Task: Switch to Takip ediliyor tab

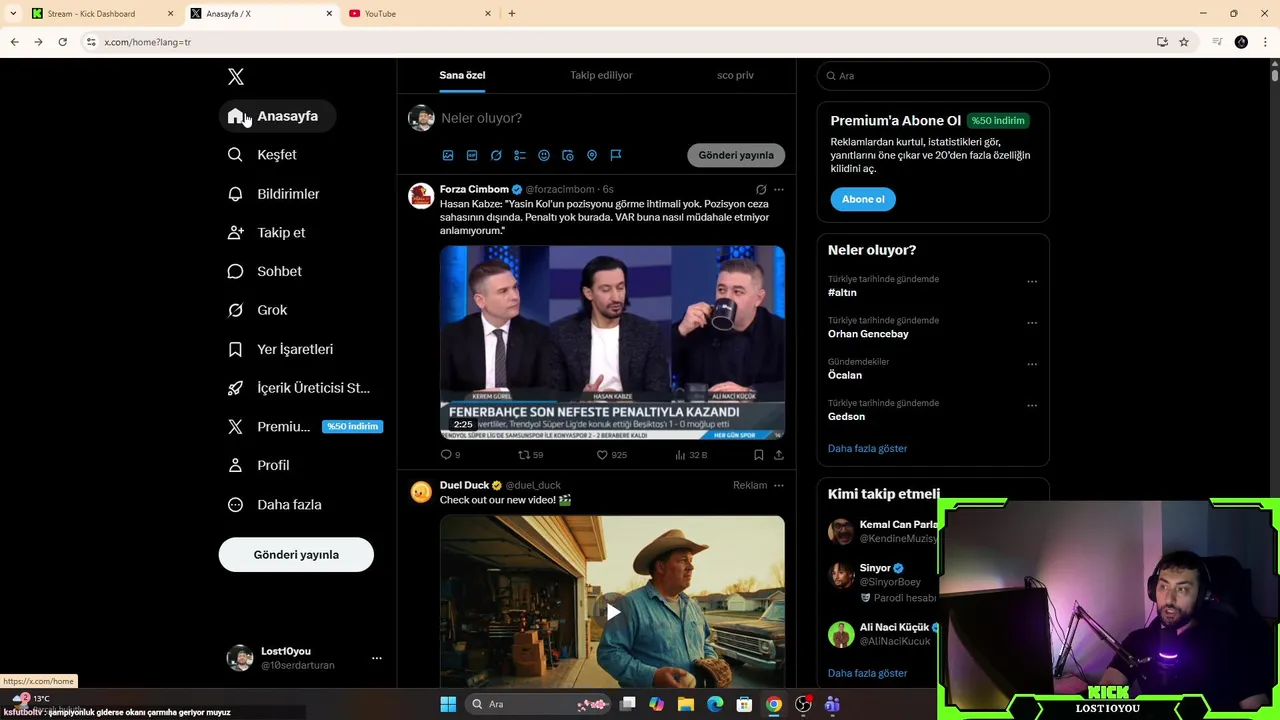Action: coord(601,76)
